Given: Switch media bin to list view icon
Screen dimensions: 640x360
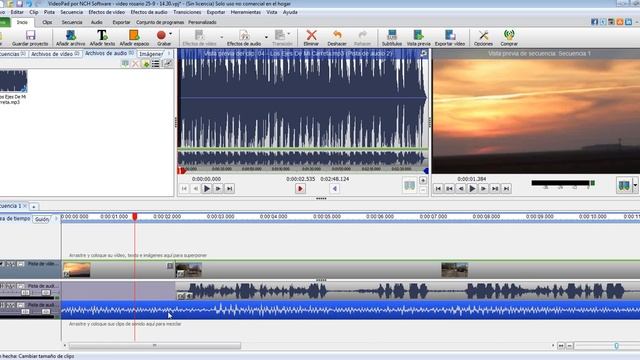Looking at the screenshot, I should pyautogui.click(x=156, y=64).
